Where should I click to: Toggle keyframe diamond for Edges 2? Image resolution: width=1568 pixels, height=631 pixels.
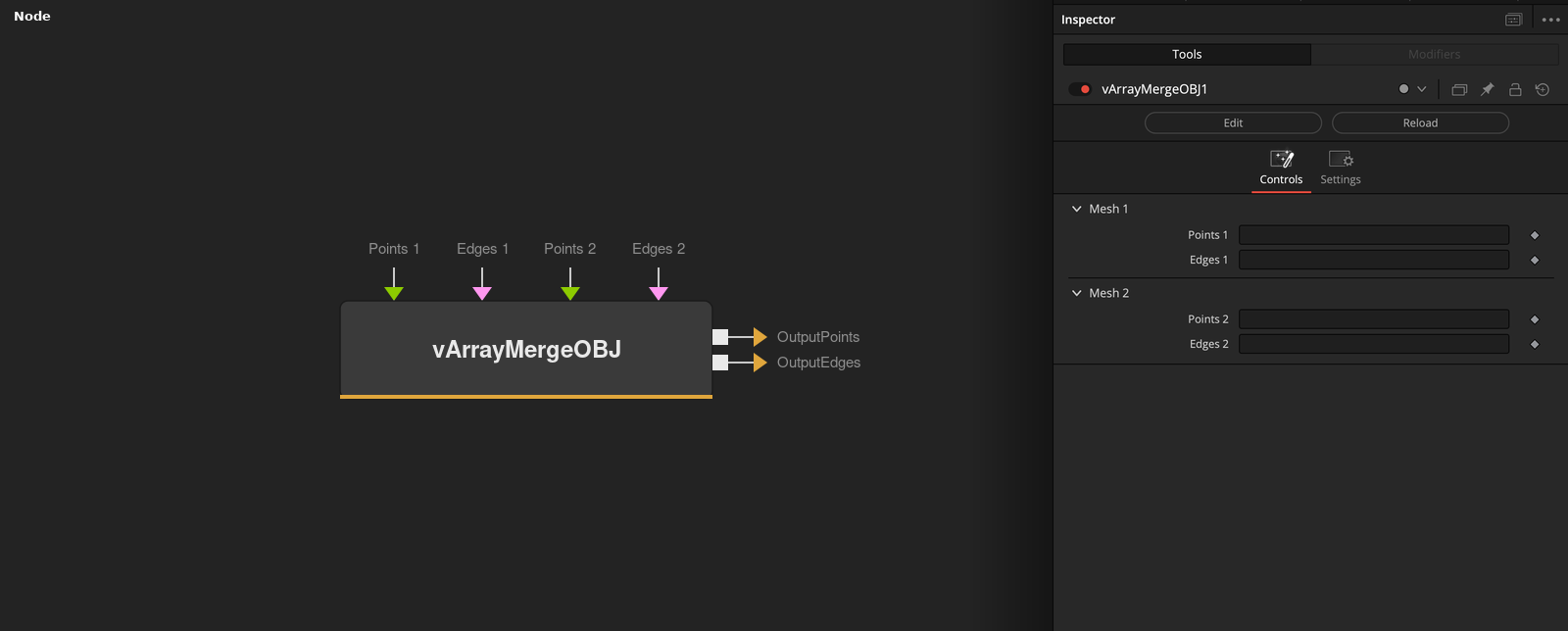pos(1535,344)
